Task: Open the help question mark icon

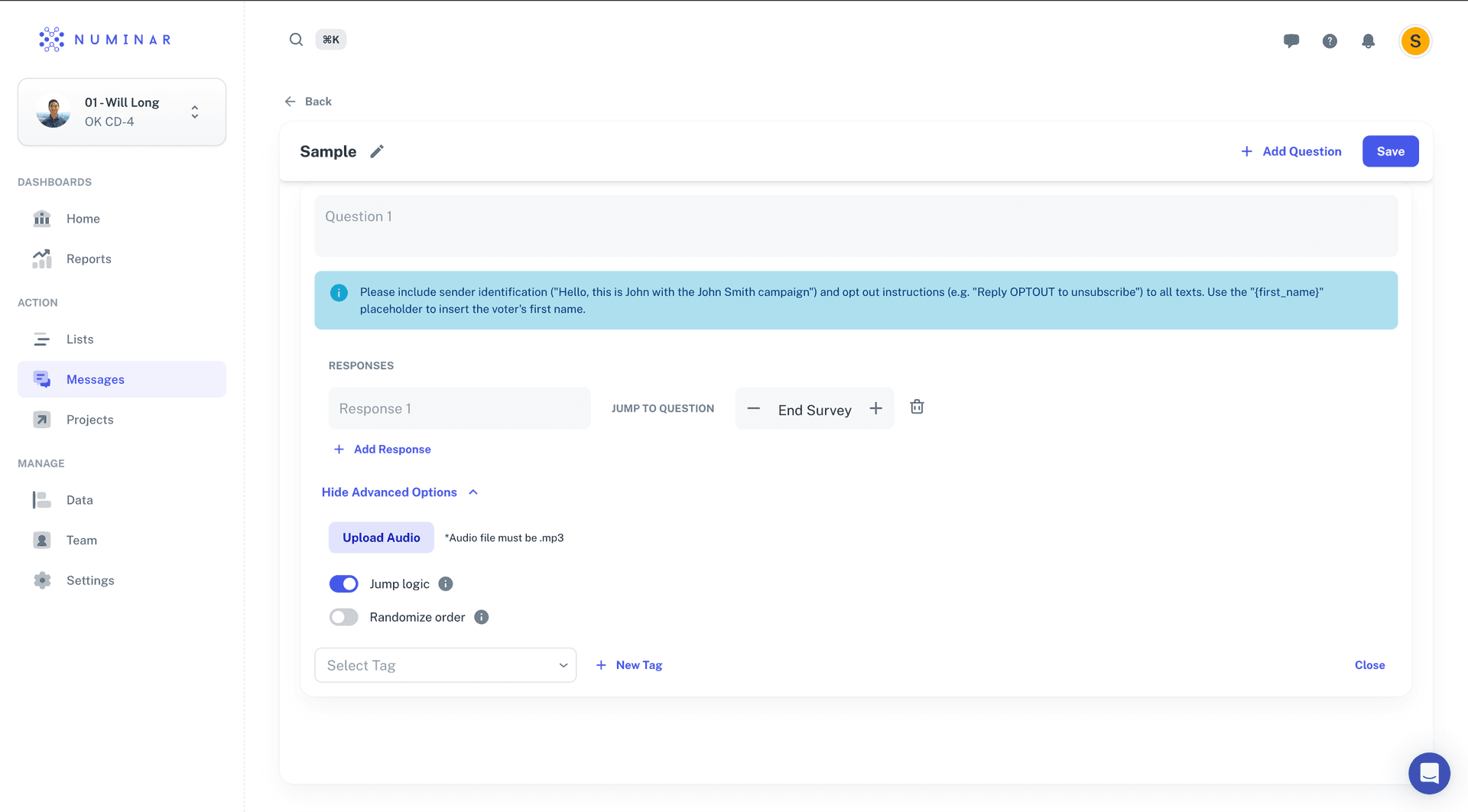Action: tap(1330, 41)
